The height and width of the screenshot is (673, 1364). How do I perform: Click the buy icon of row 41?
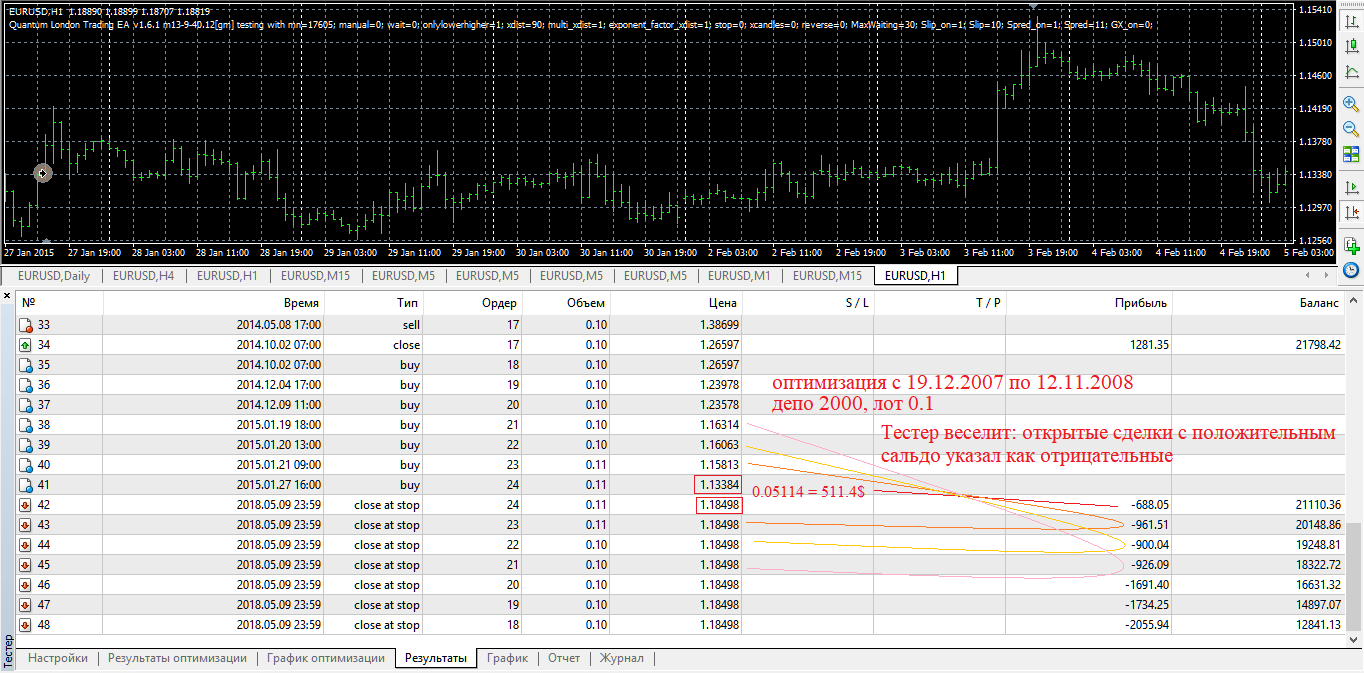26,485
